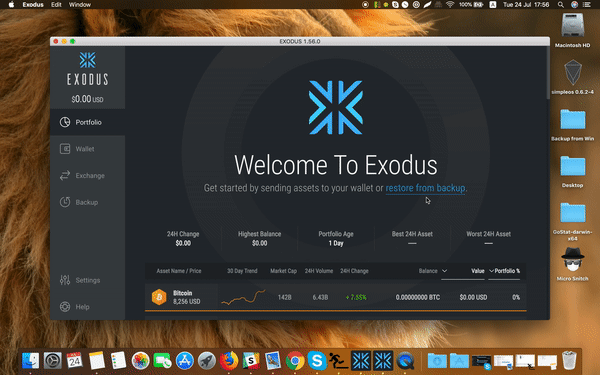The width and height of the screenshot is (600, 375).
Task: Go to the Exchange section
Action: 87,176
